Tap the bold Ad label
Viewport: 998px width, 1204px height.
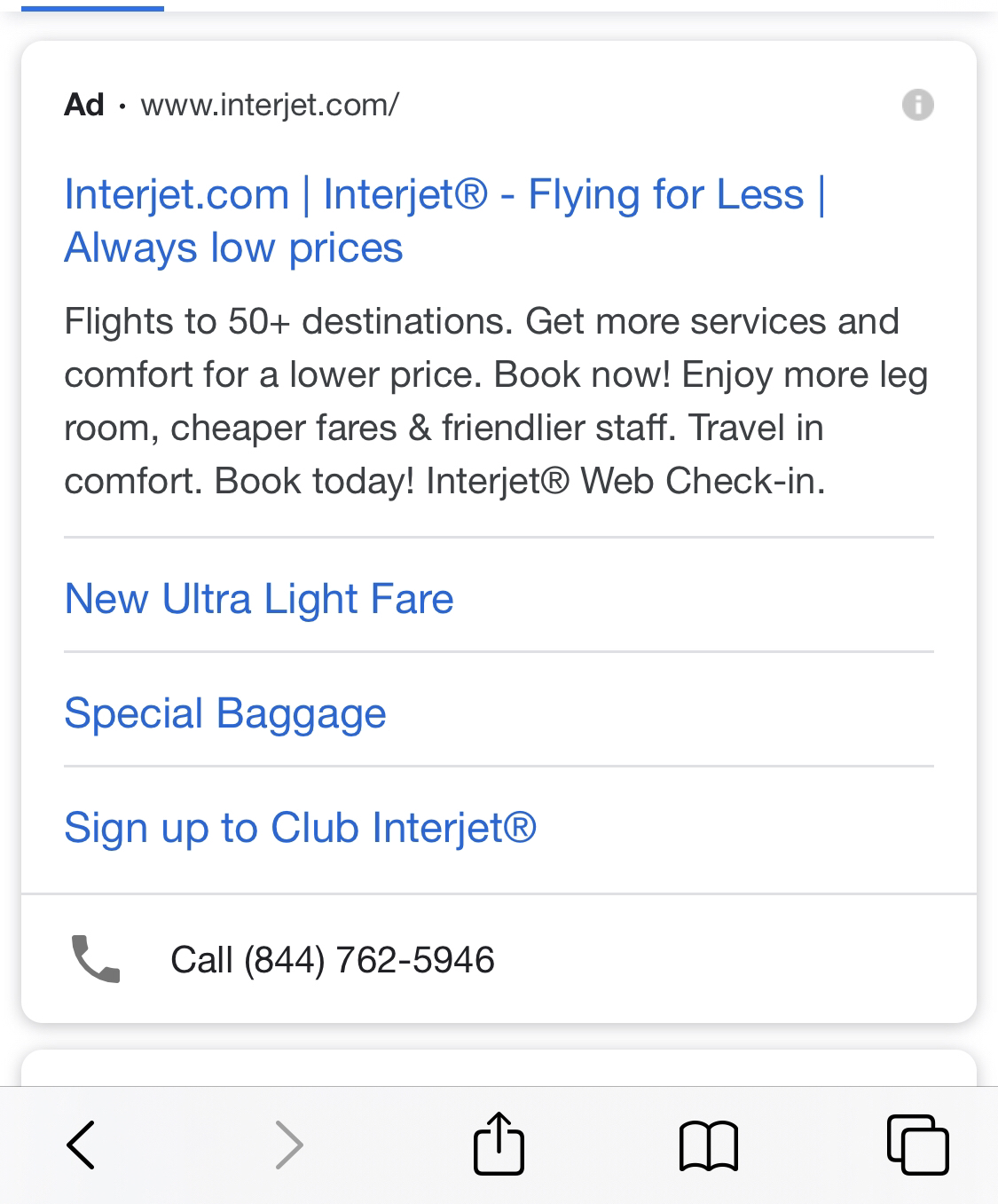84,105
